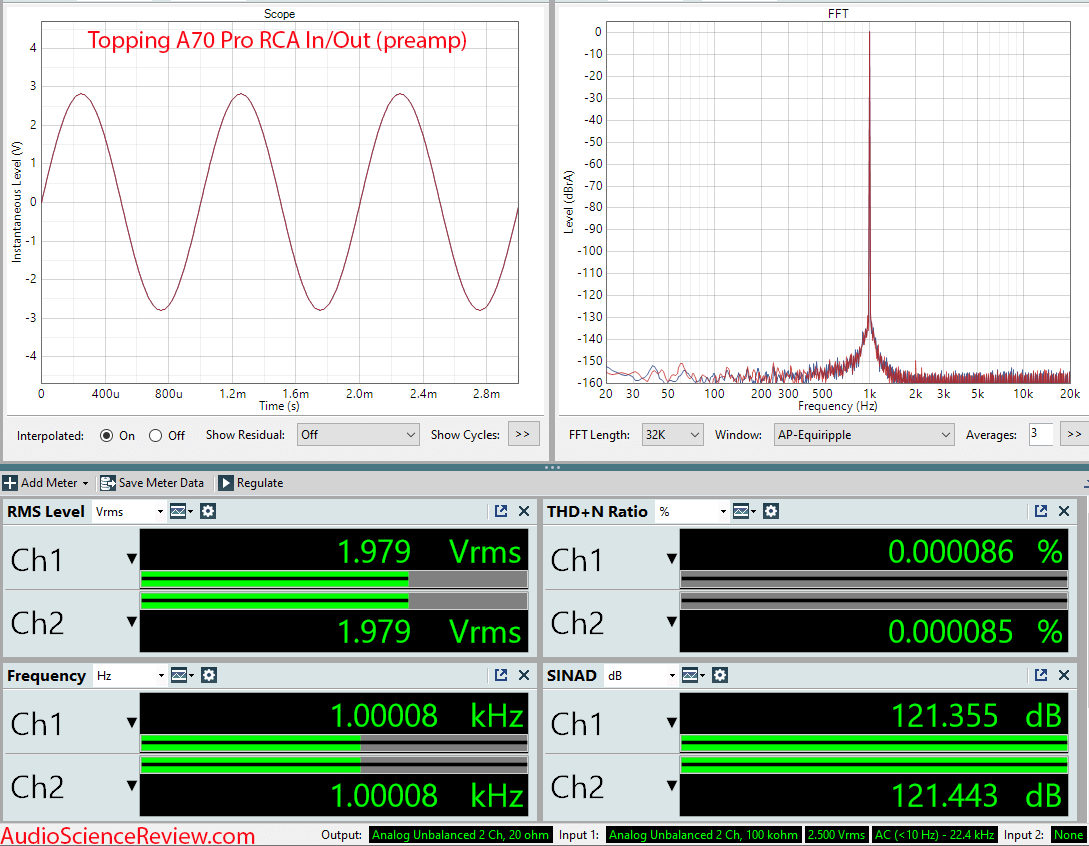Click the Add Meter plus icon
This screenshot has height=846, width=1089.
tap(10, 483)
